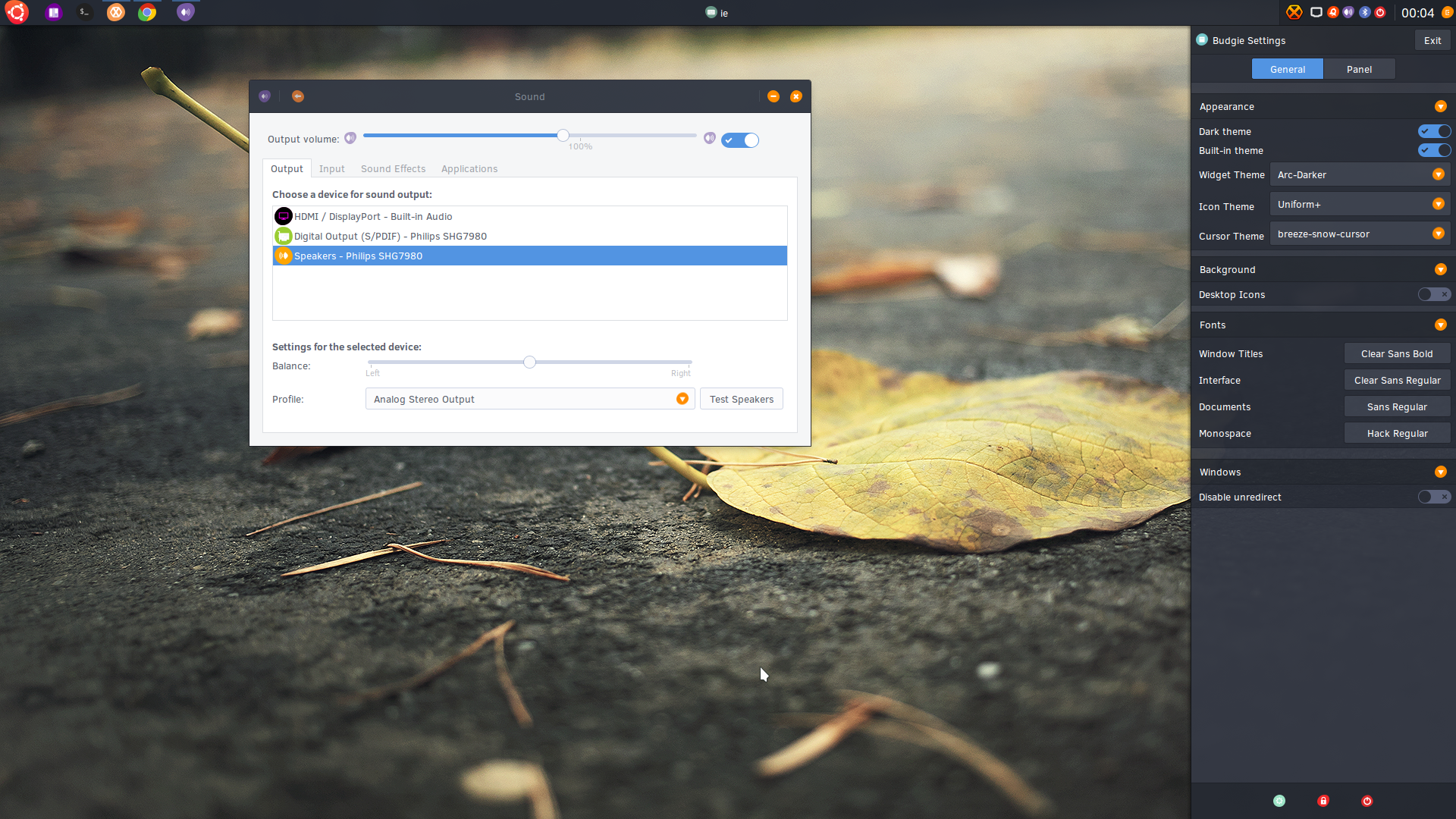Click the low volume icon beside slider
This screenshot has width=1456, height=819.
350,138
